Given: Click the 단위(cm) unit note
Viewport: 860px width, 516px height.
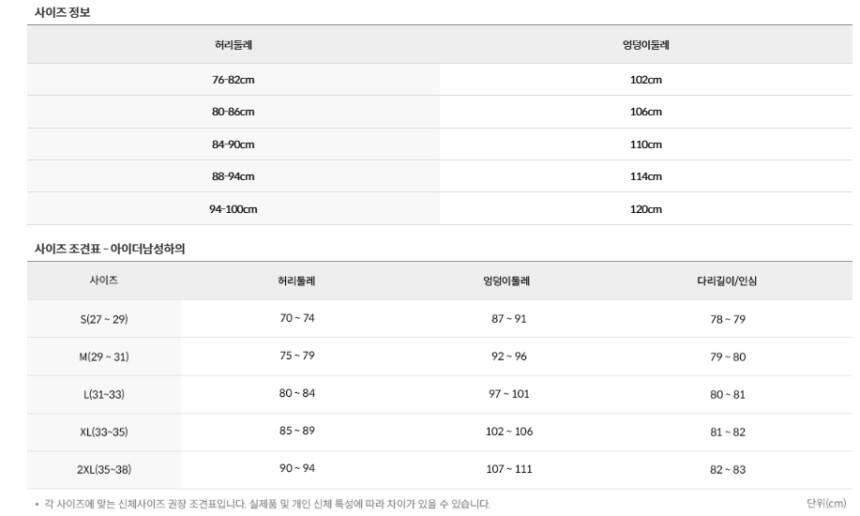Looking at the screenshot, I should (826, 503).
